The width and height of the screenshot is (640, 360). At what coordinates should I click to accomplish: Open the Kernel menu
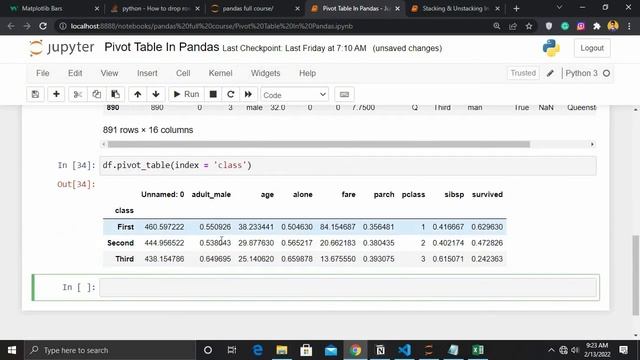click(220, 73)
